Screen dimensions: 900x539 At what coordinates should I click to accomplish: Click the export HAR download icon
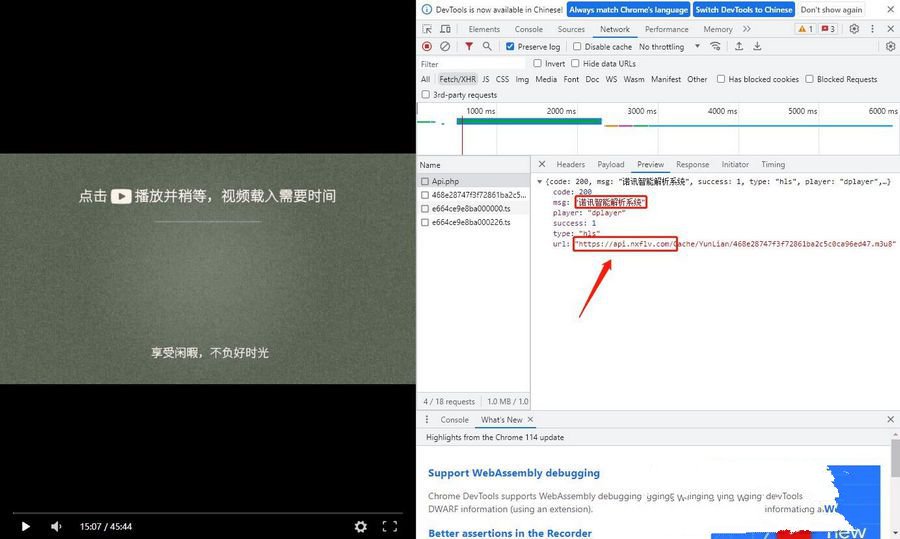[x=757, y=46]
